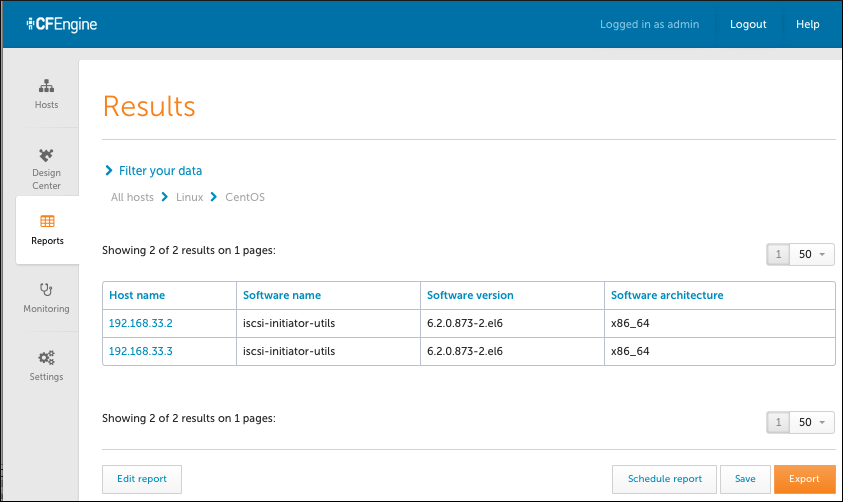Open the Help menu item
Screen dimensions: 843x502
pos(808,24)
